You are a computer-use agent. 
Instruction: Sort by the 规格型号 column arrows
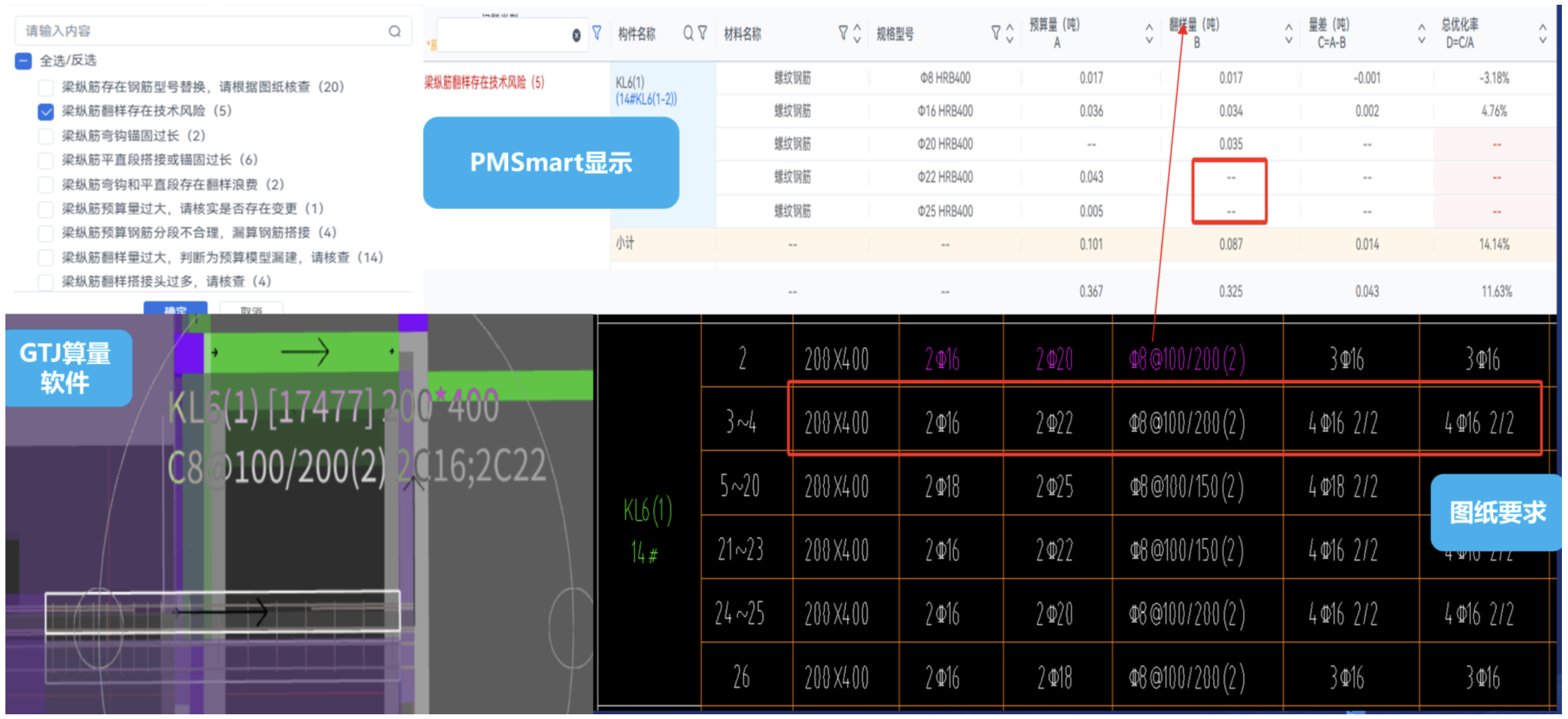(x=1010, y=33)
